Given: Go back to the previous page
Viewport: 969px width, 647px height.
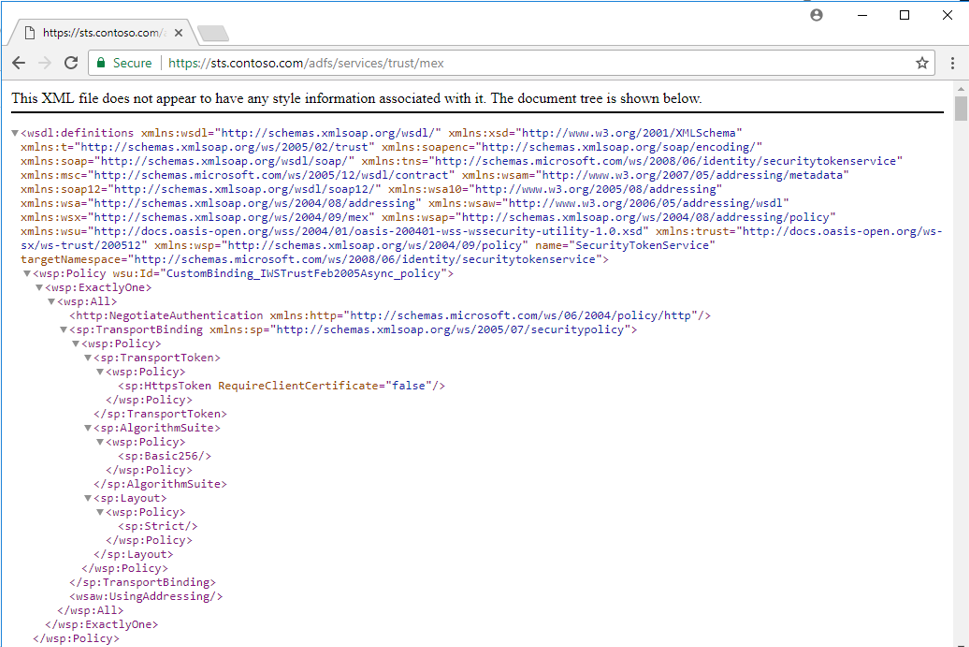Looking at the screenshot, I should pos(19,63).
